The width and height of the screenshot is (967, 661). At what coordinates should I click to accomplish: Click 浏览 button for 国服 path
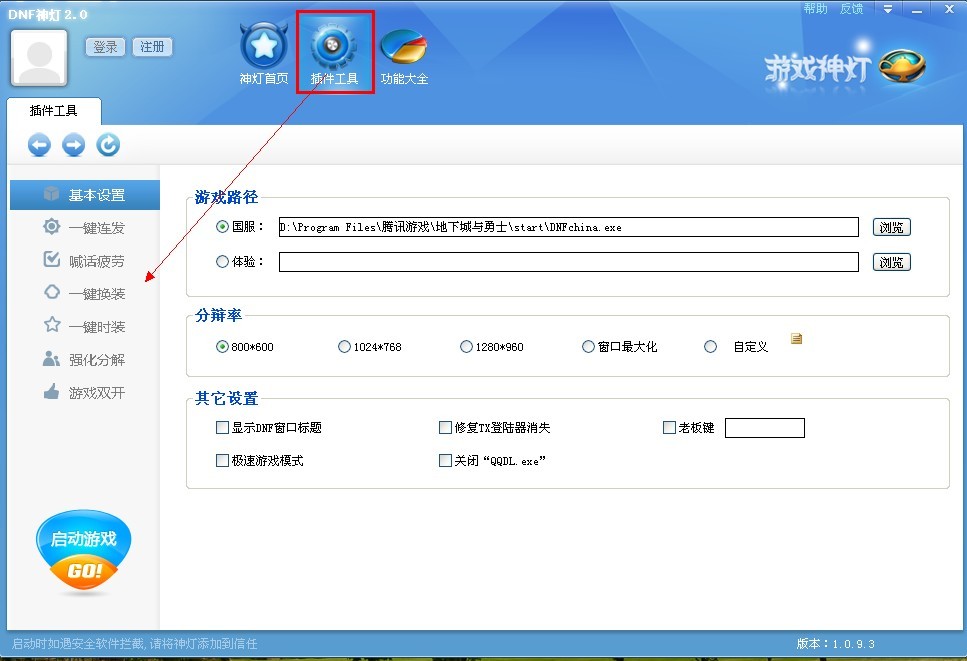[891, 227]
